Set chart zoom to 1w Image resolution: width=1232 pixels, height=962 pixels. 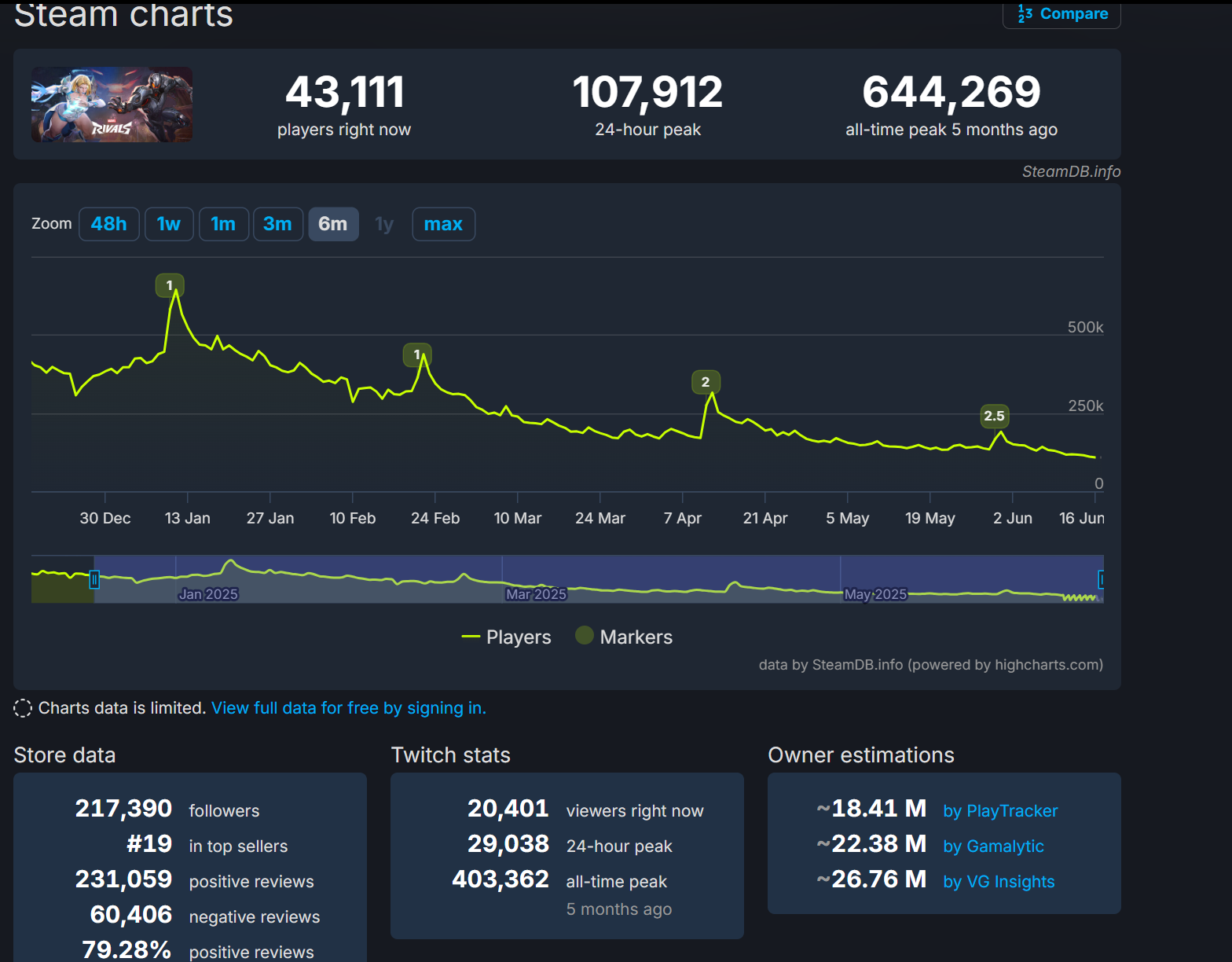click(x=169, y=224)
